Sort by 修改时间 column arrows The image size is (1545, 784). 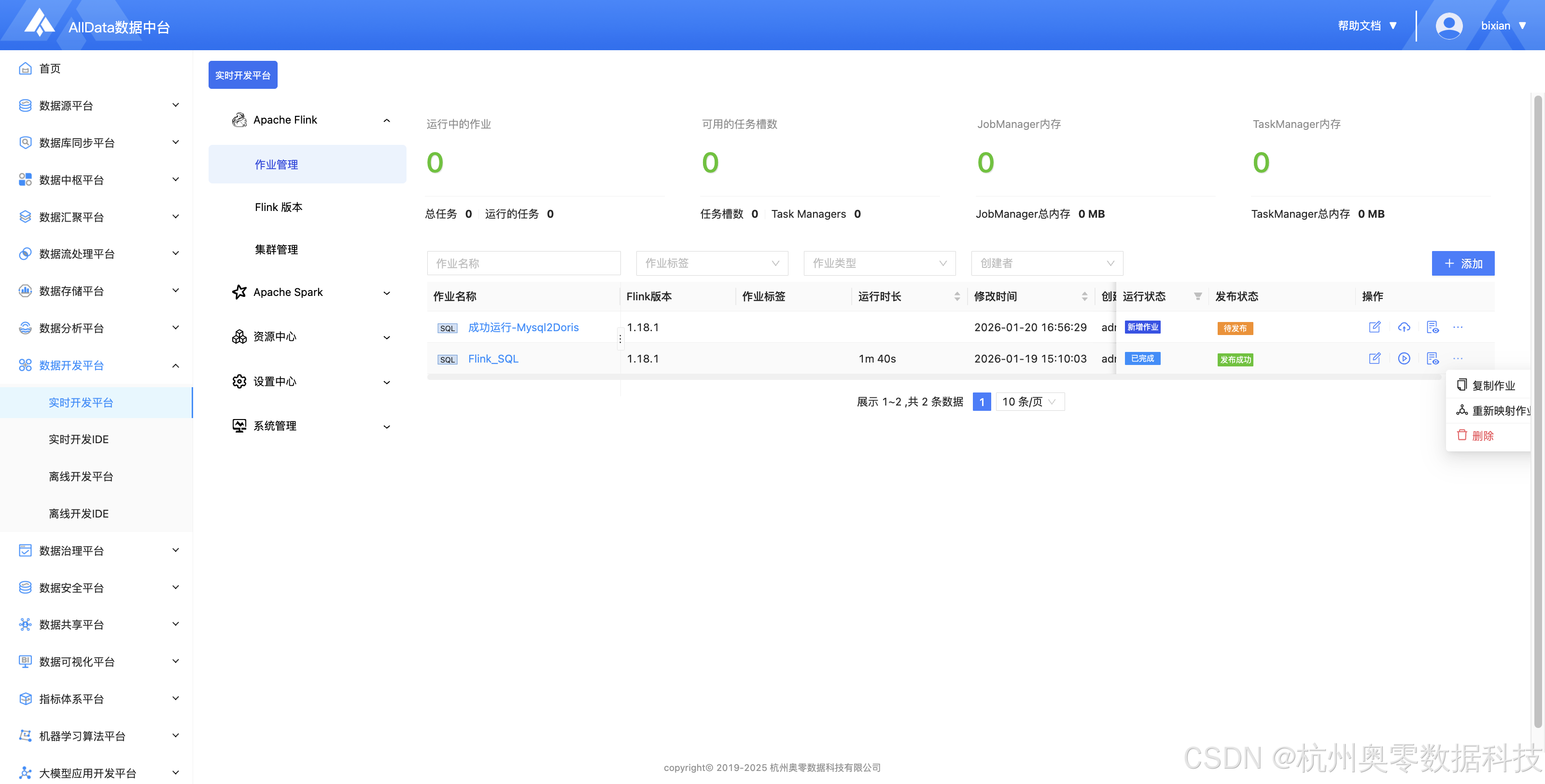1084,296
